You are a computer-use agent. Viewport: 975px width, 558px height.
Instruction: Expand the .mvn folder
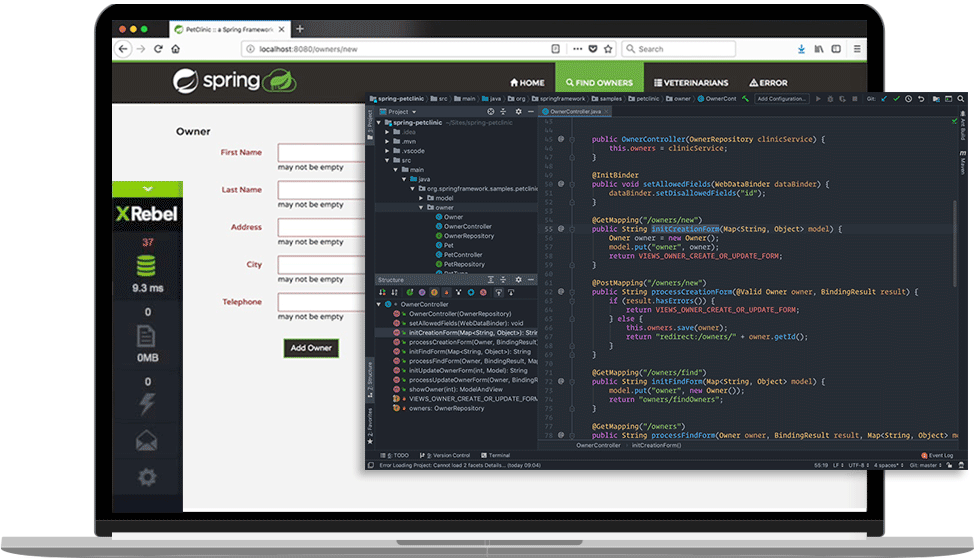point(387,141)
